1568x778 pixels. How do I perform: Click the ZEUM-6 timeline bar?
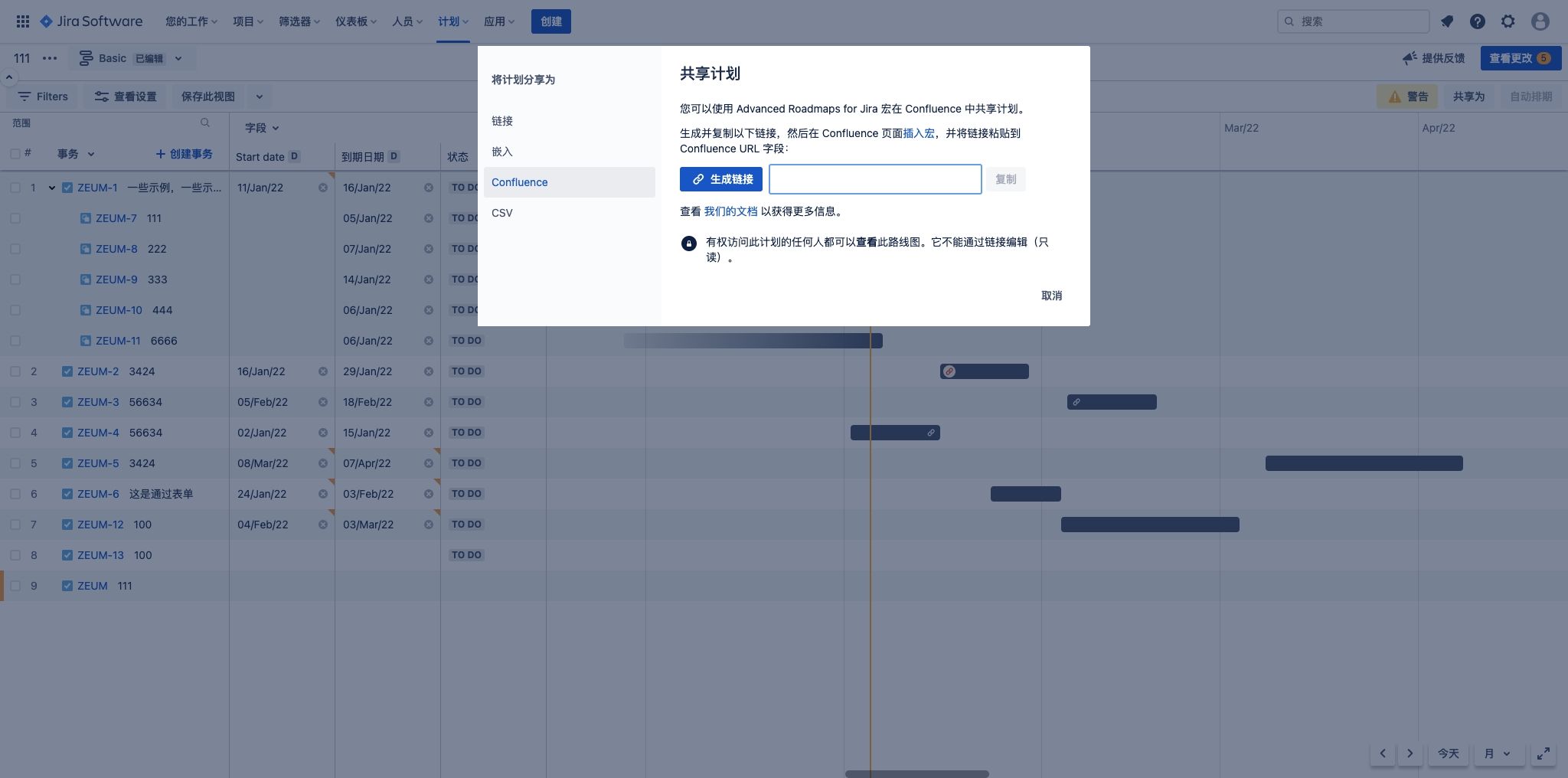[1026, 494]
